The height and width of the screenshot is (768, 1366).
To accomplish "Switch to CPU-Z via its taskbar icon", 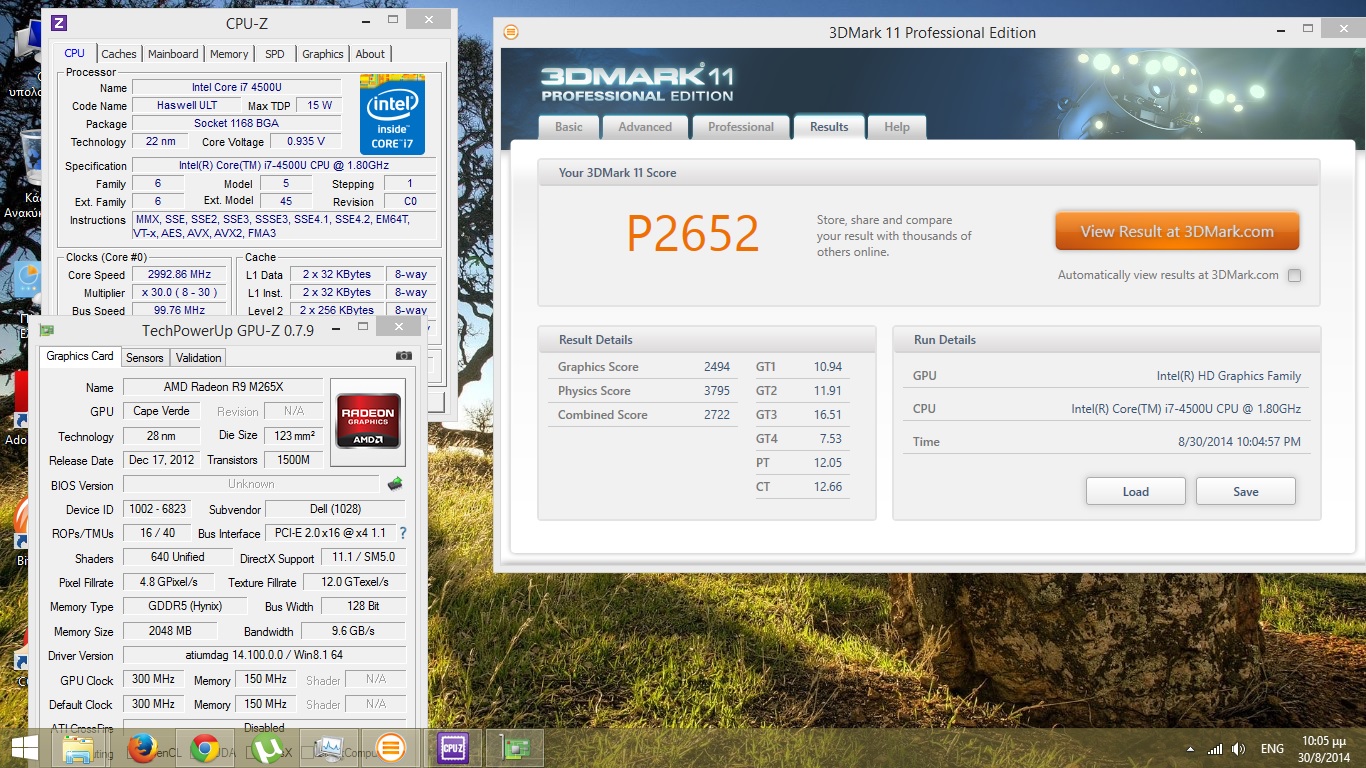I will (453, 748).
